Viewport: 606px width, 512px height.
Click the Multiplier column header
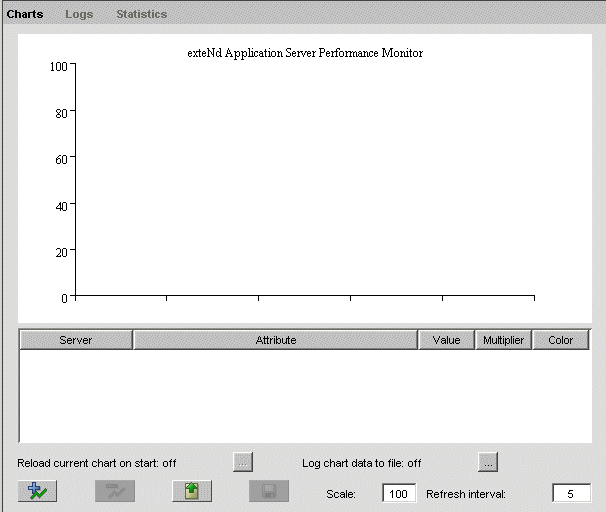[503, 340]
